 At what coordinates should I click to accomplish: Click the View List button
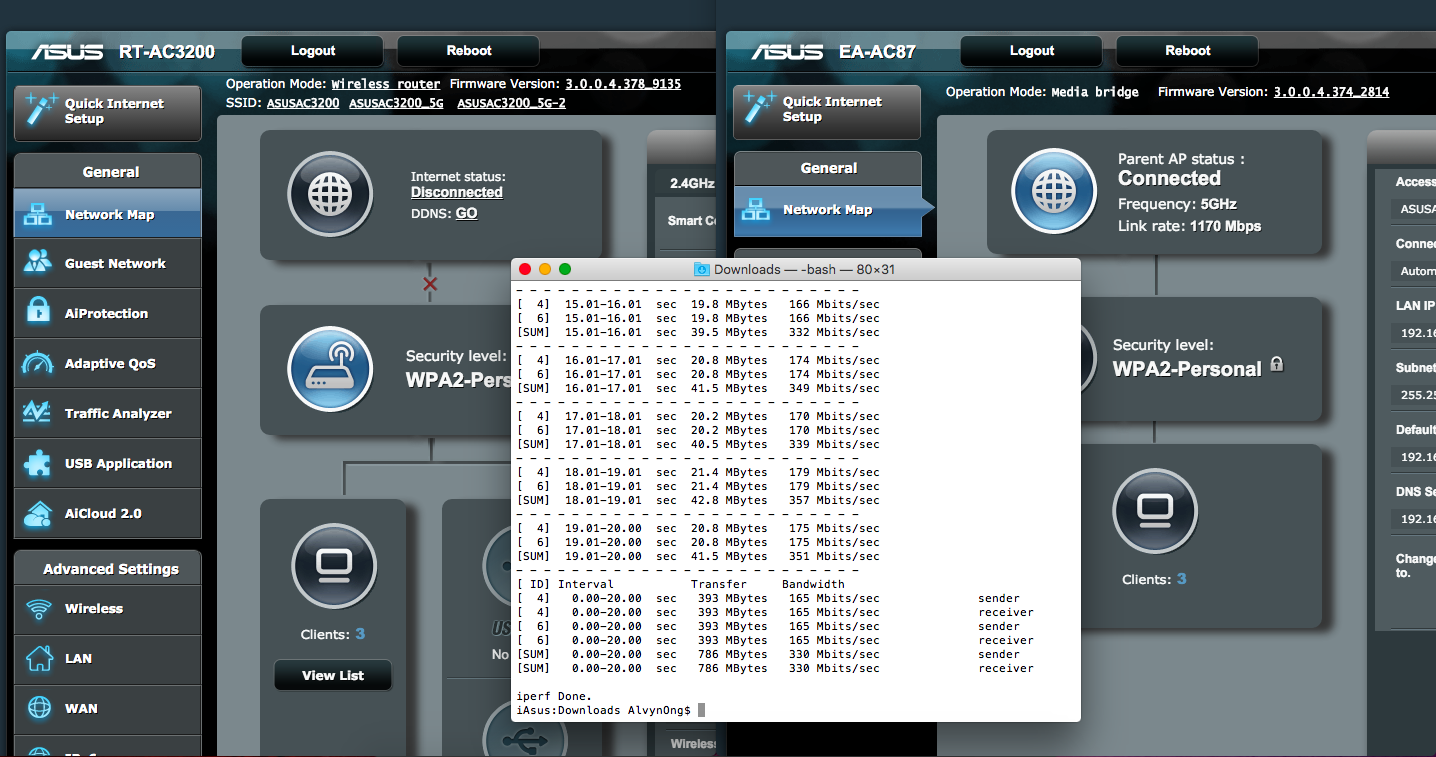[x=333, y=676]
